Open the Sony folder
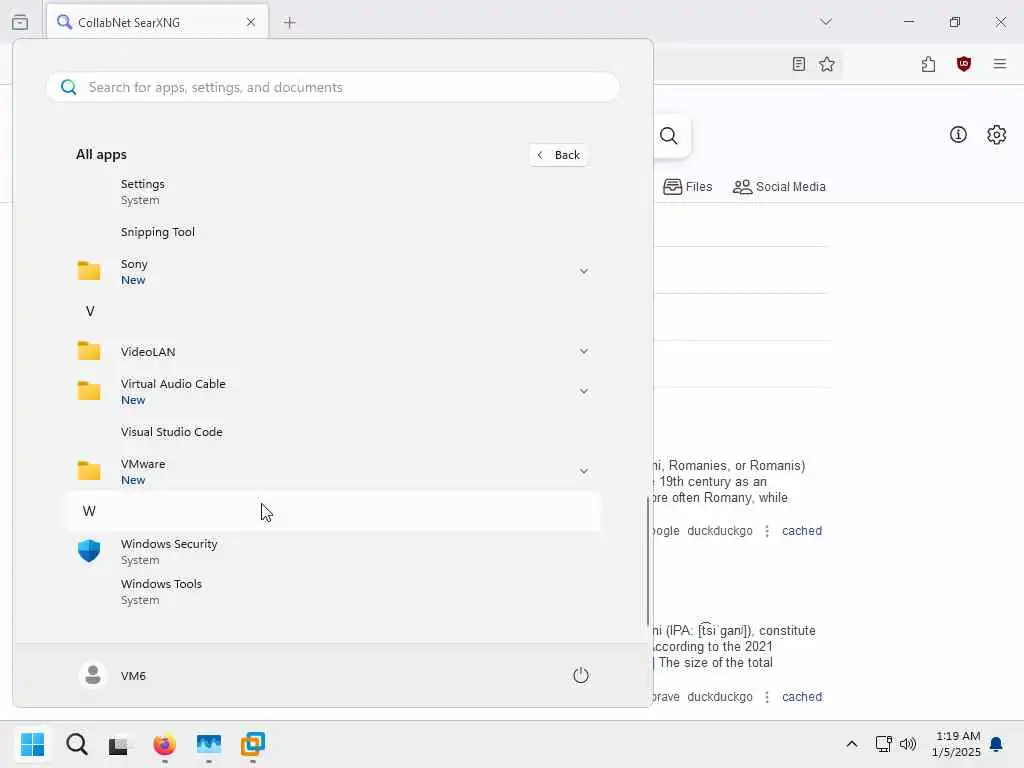 coord(333,272)
